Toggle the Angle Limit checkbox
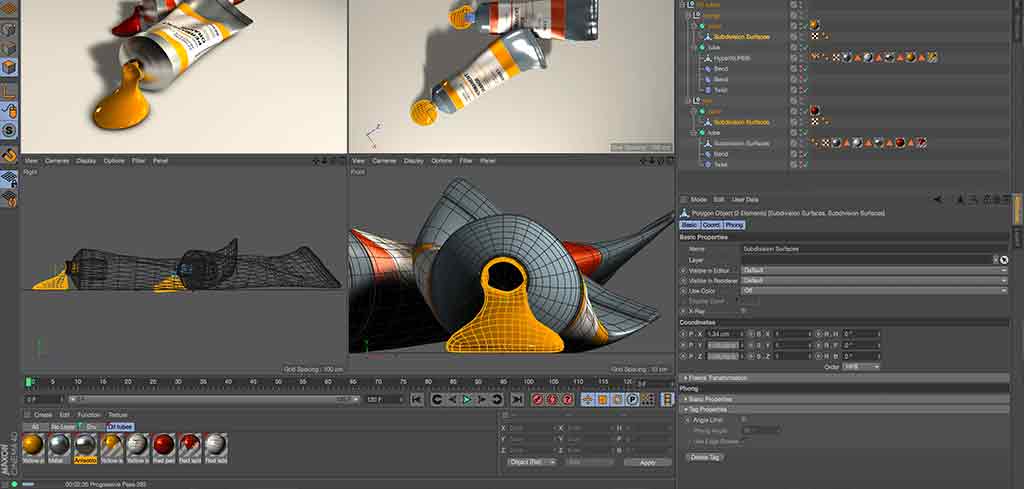 743,419
